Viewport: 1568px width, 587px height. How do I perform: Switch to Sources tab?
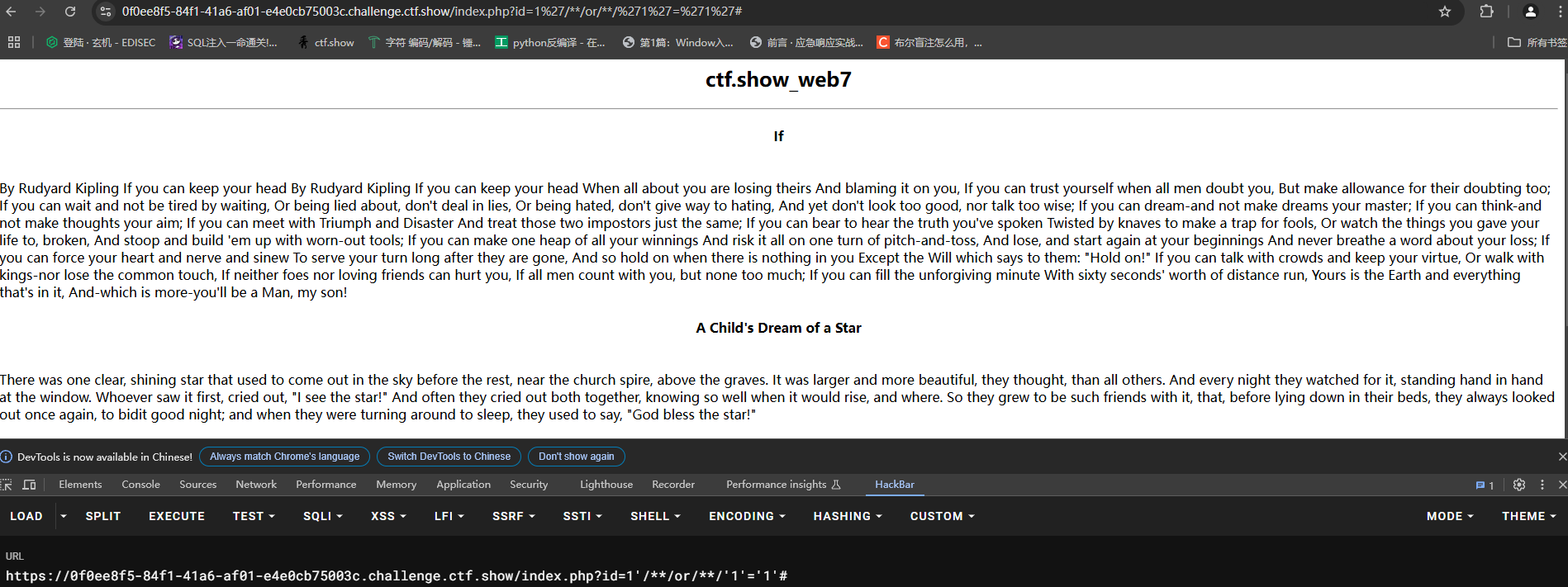coord(197,485)
